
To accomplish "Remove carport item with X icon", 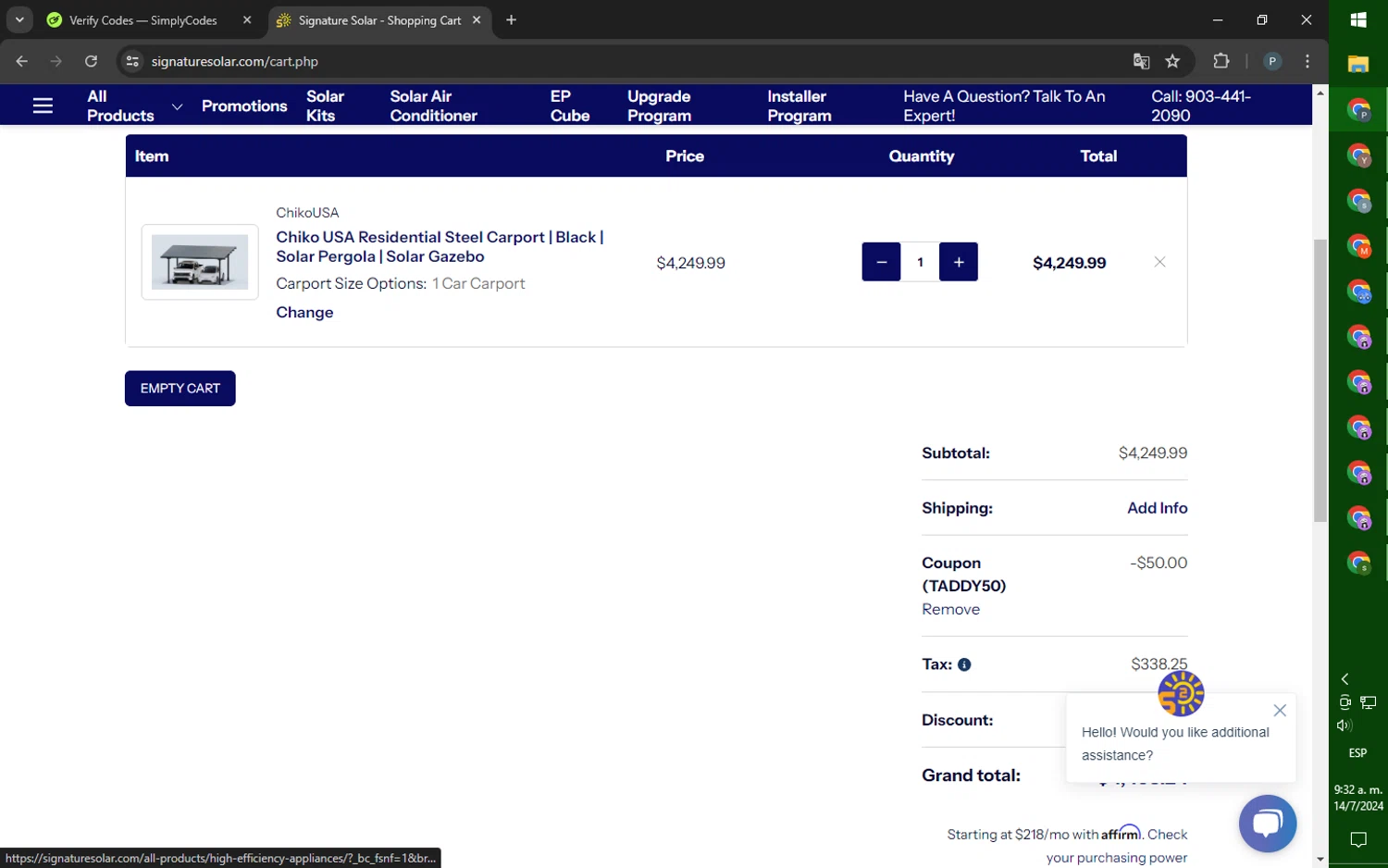I will coord(1159,262).
